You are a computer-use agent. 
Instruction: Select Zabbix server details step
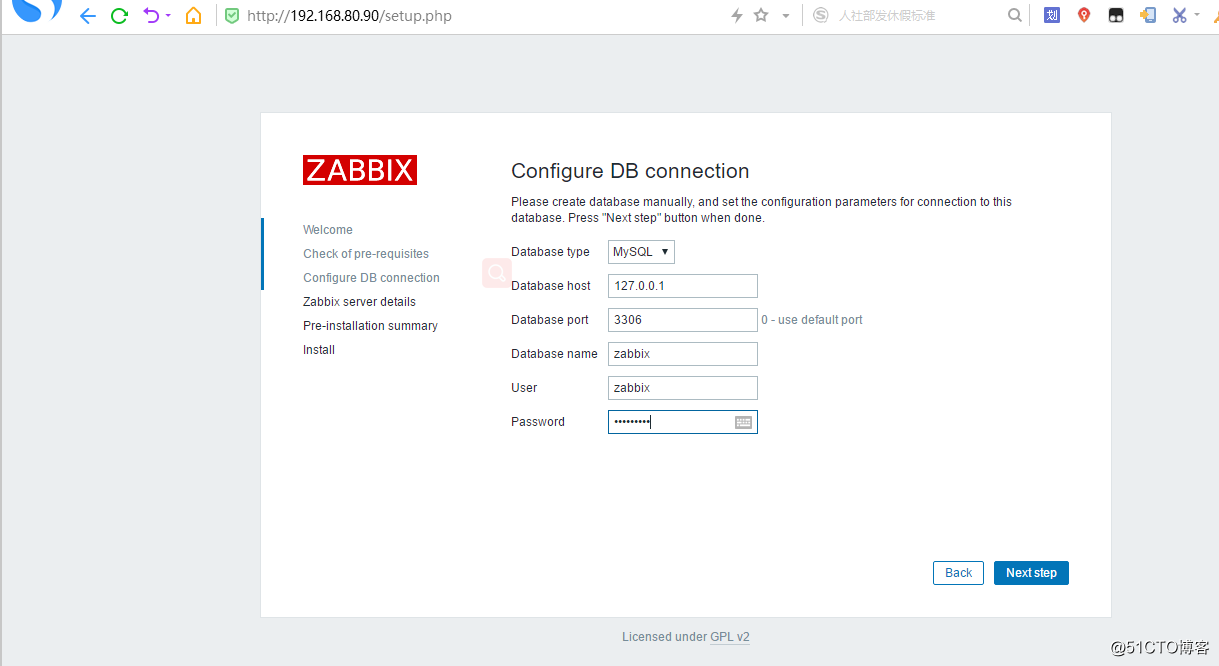tap(359, 302)
